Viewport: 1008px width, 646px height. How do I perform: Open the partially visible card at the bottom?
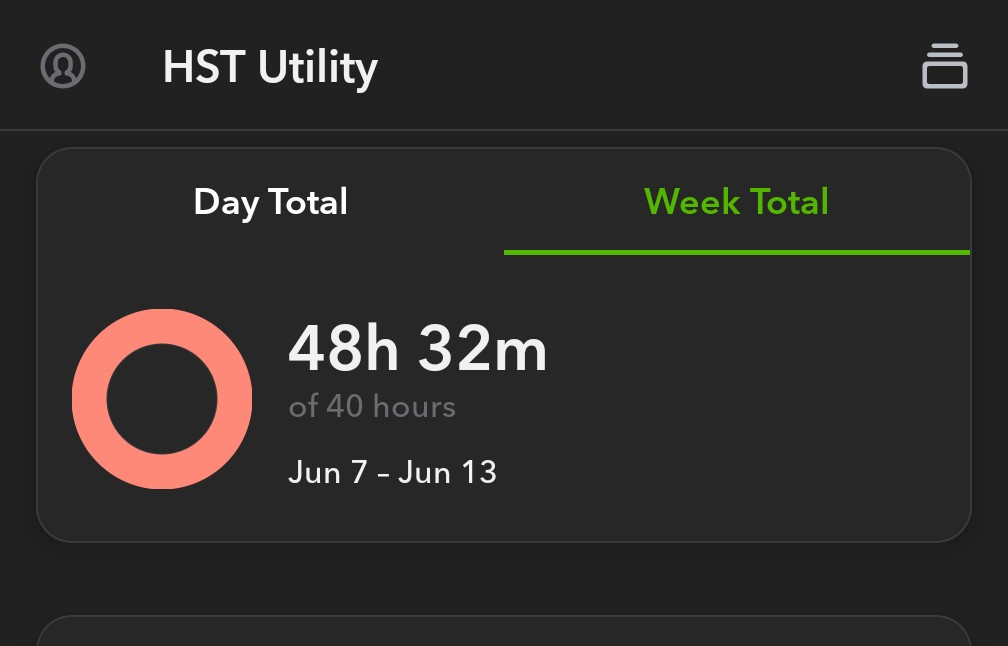click(x=504, y=631)
